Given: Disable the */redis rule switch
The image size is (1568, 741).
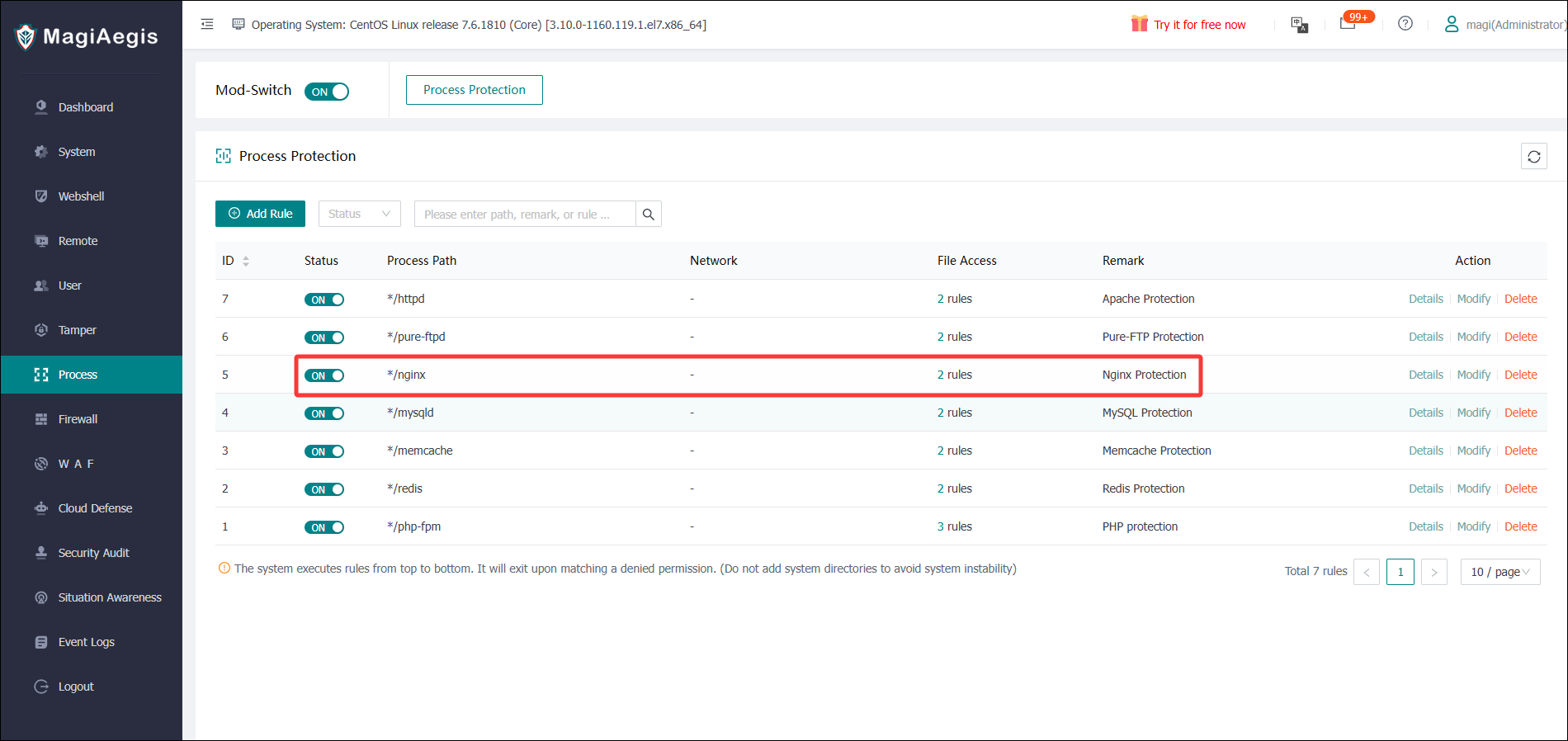Looking at the screenshot, I should tap(324, 489).
